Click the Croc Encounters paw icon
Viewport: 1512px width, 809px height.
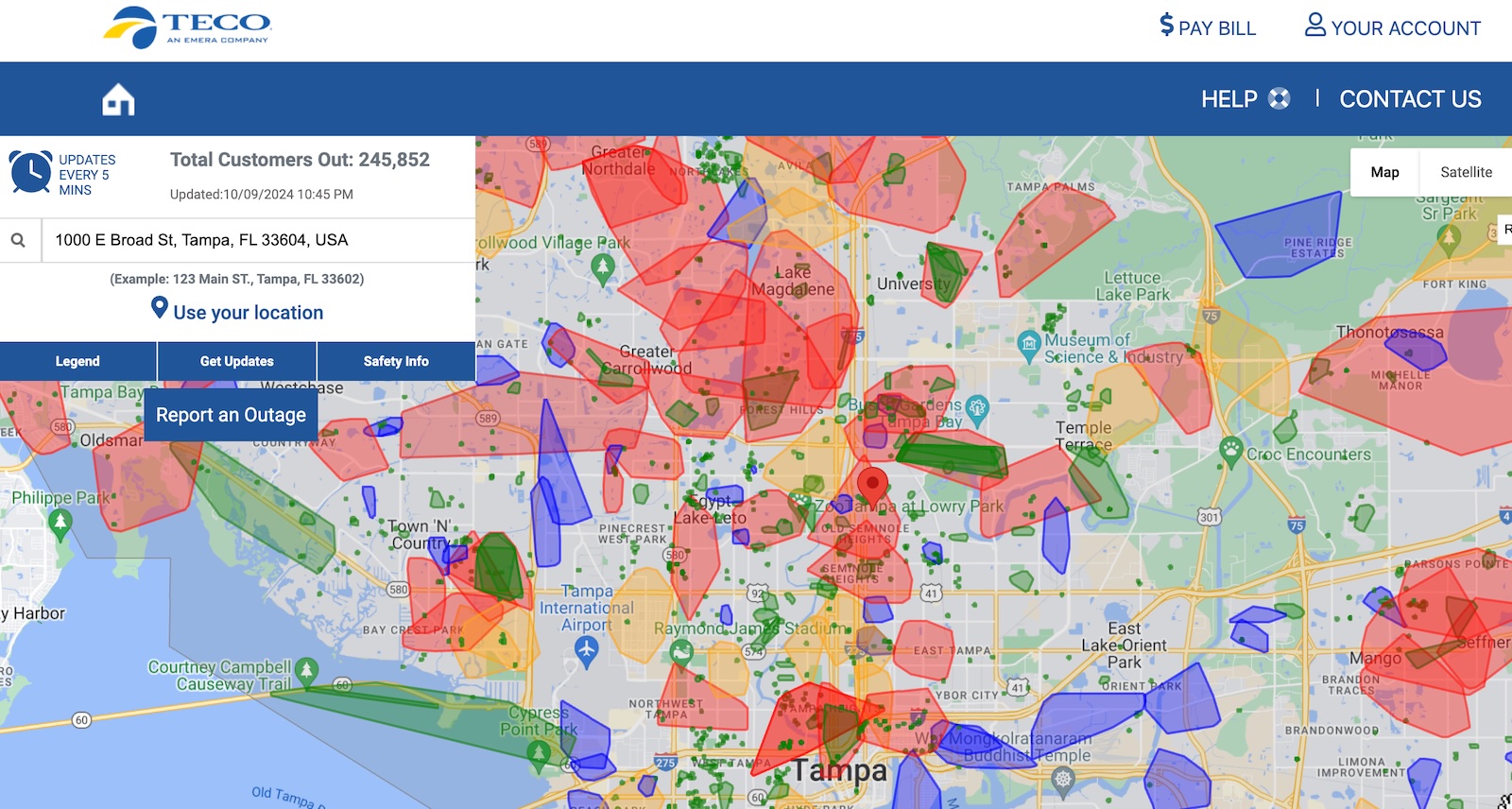1229,450
